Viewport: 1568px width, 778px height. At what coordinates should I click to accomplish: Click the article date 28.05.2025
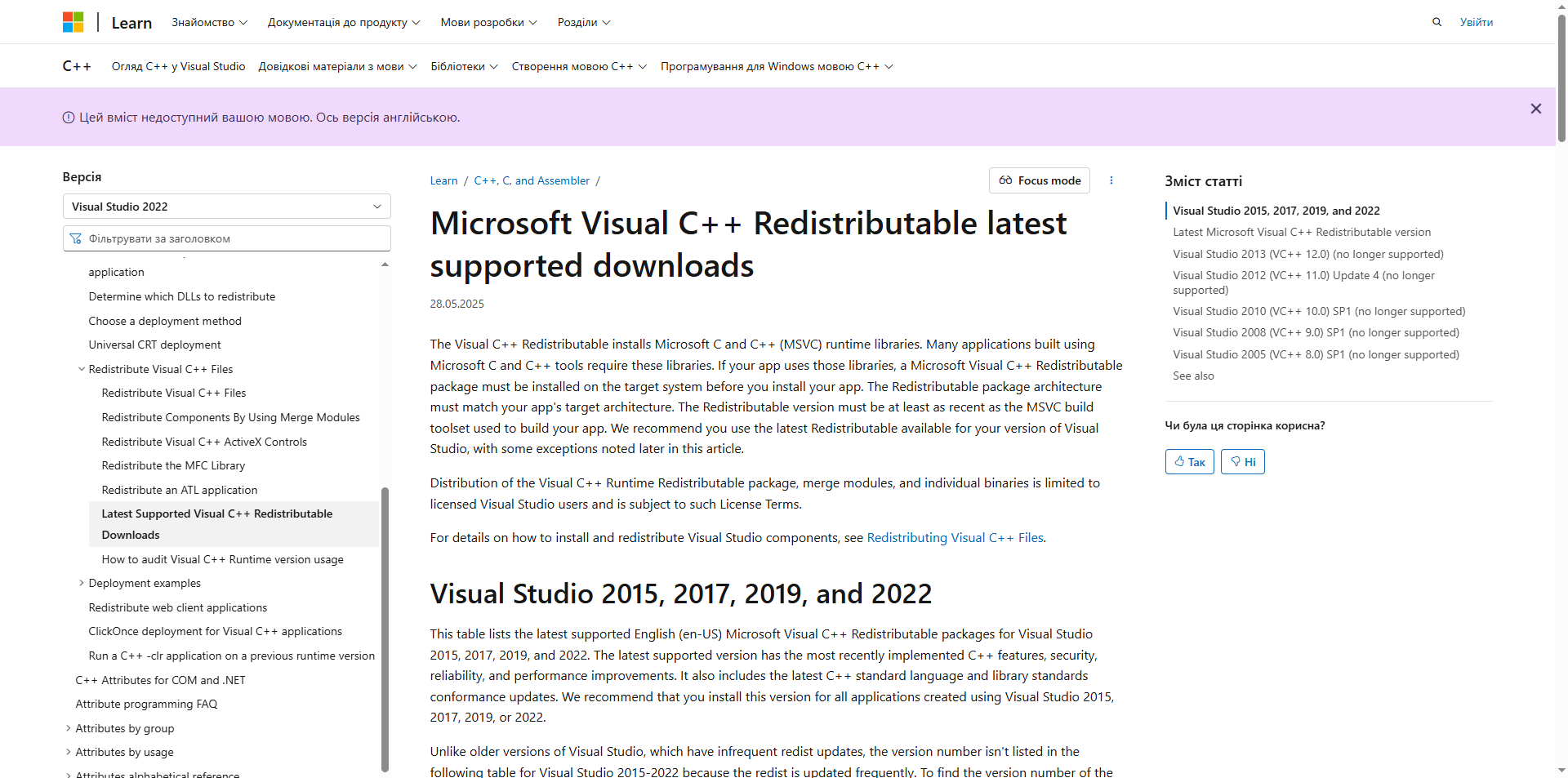(x=457, y=304)
